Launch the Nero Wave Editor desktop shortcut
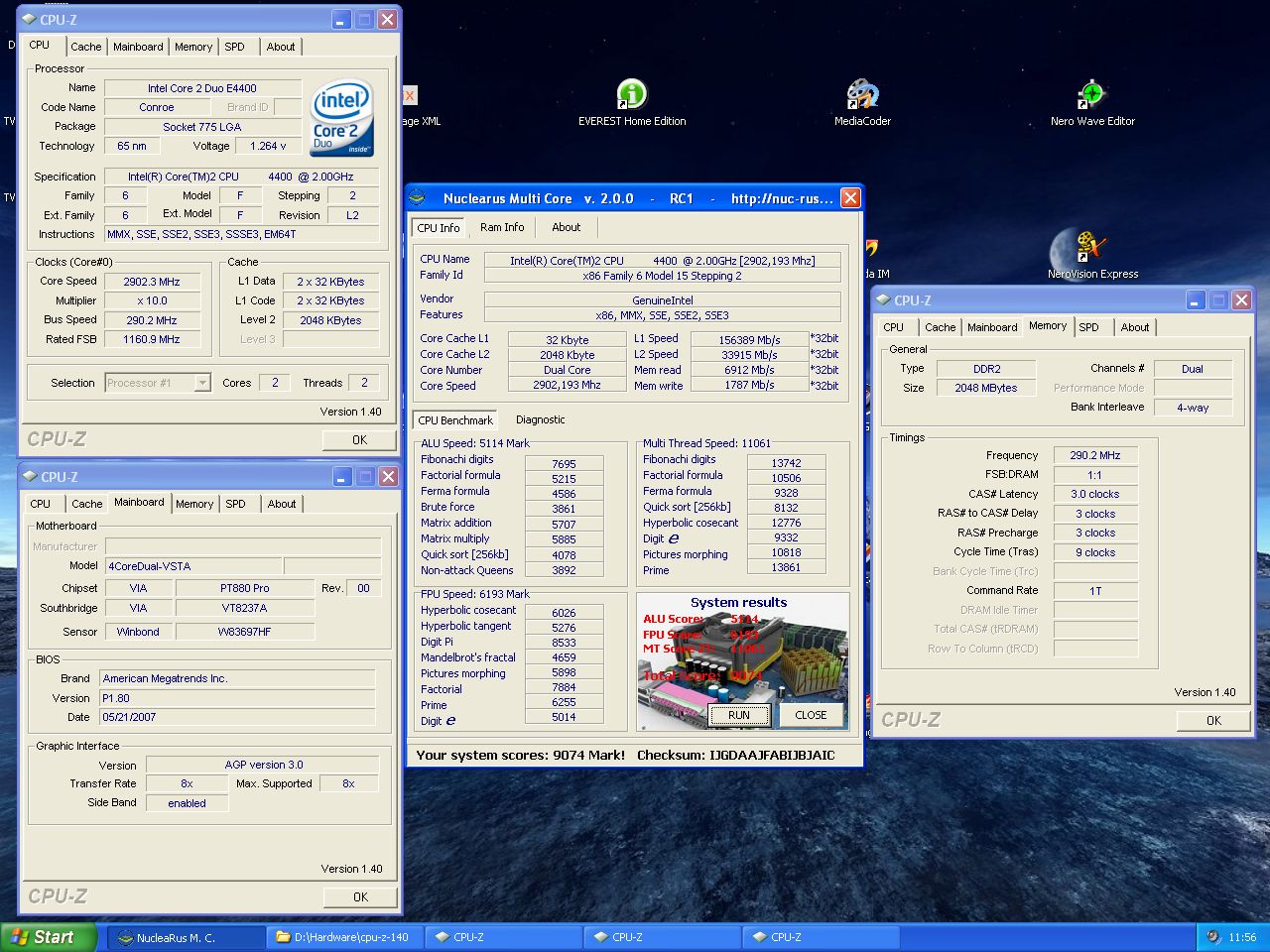 (1092, 103)
